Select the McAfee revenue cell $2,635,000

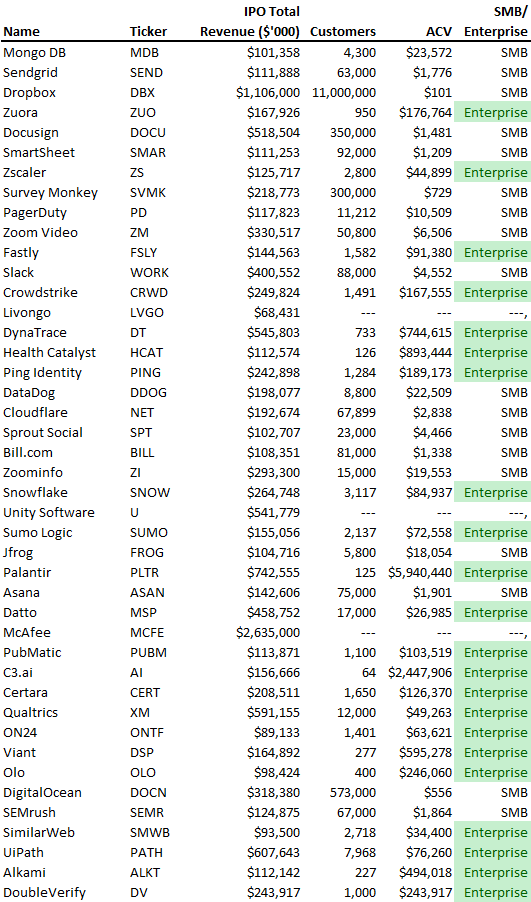coord(268,633)
